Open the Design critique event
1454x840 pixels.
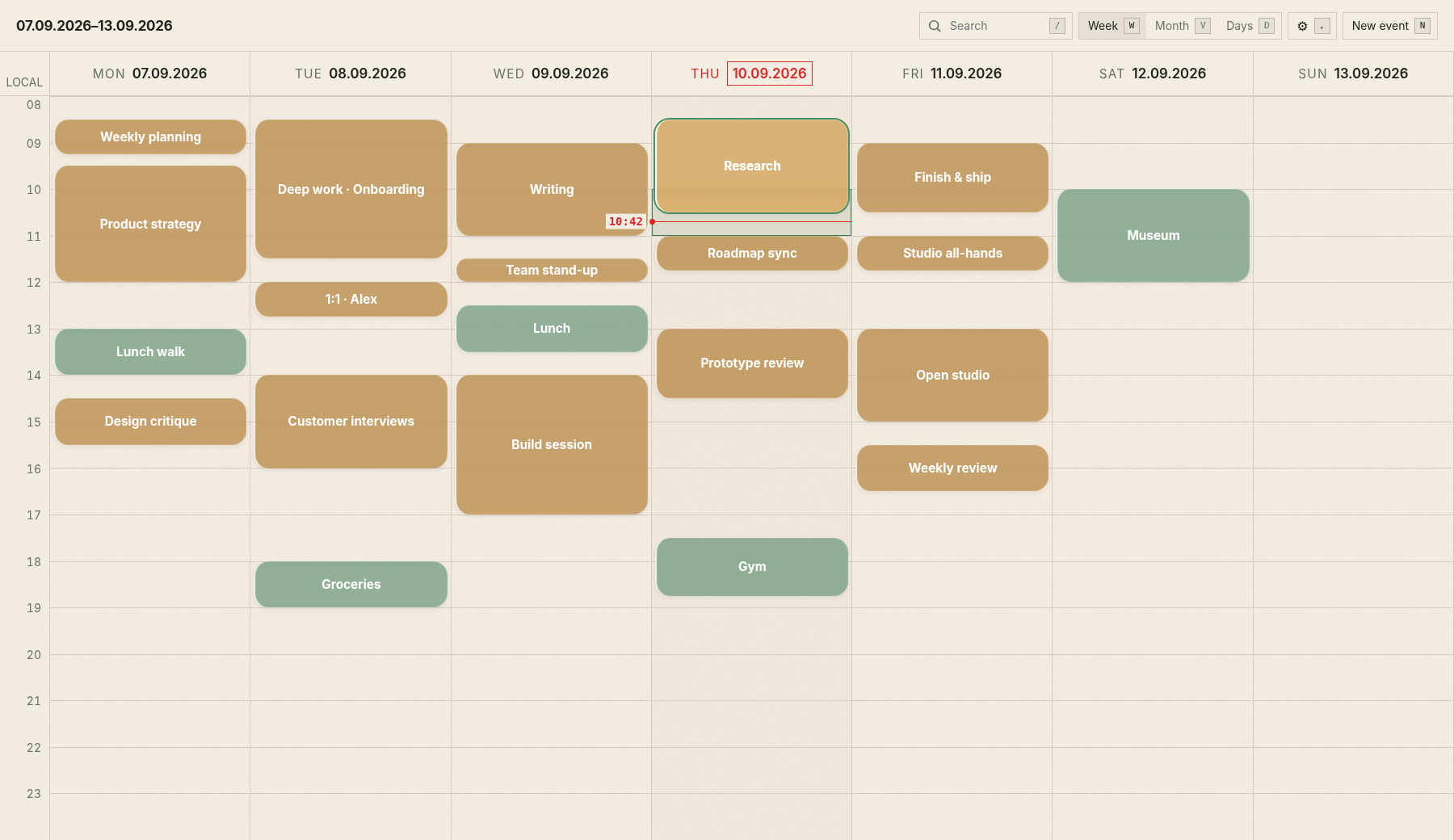150,421
